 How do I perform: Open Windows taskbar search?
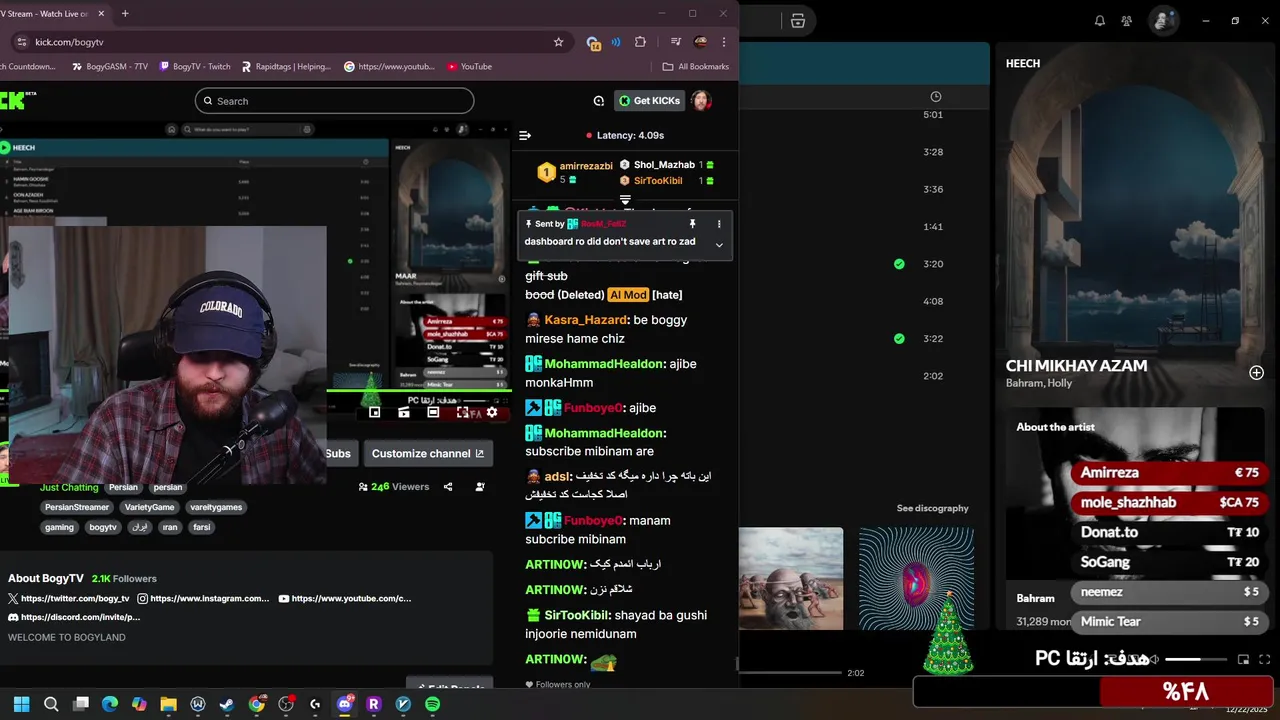tap(51, 704)
